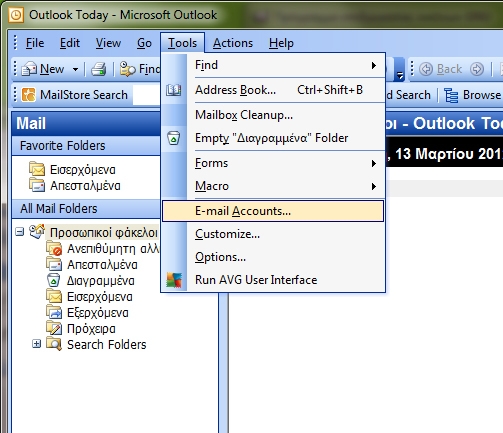Click the MailStore Search orange icon
This screenshot has width=503, height=433.
pyautogui.click(x=28, y=95)
